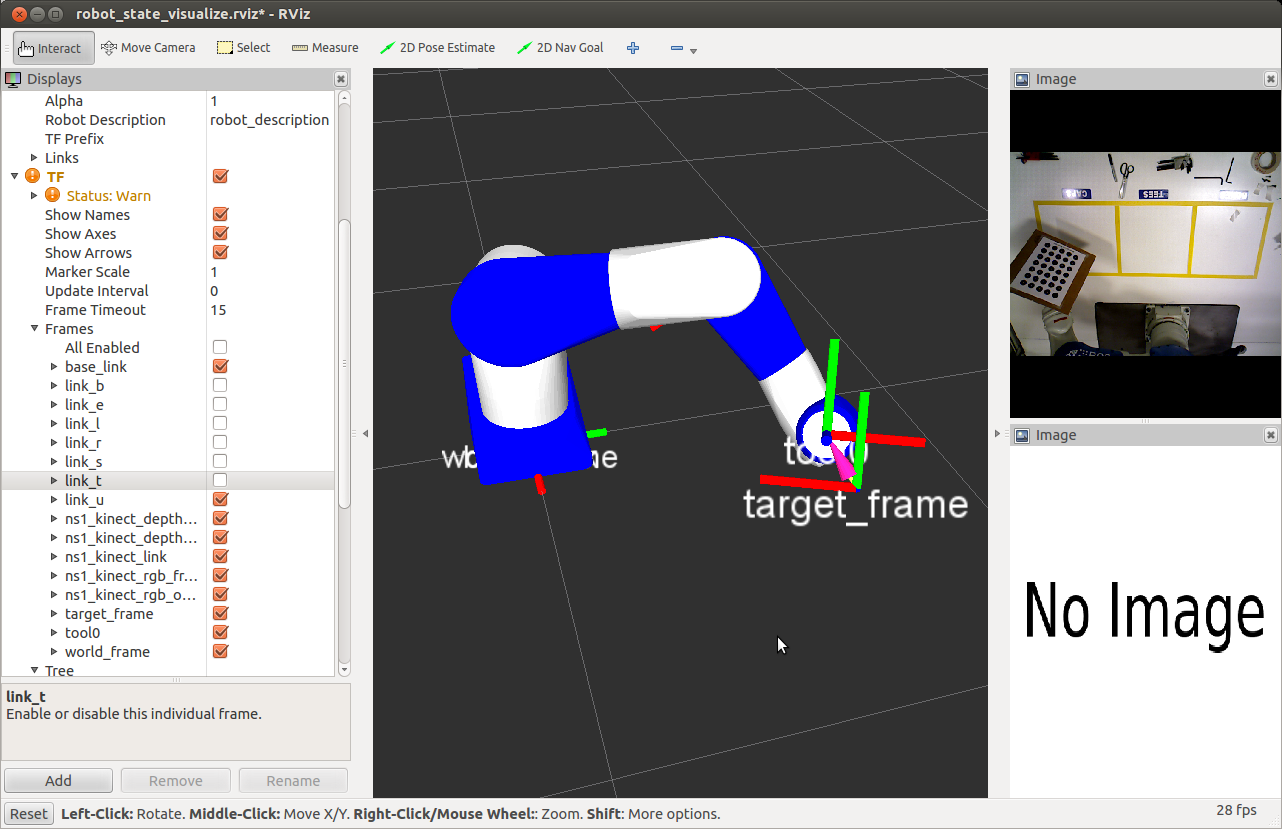Image resolution: width=1282 pixels, height=829 pixels.
Task: Select the 2D Nav Goal tool
Action: pyautogui.click(x=560, y=48)
